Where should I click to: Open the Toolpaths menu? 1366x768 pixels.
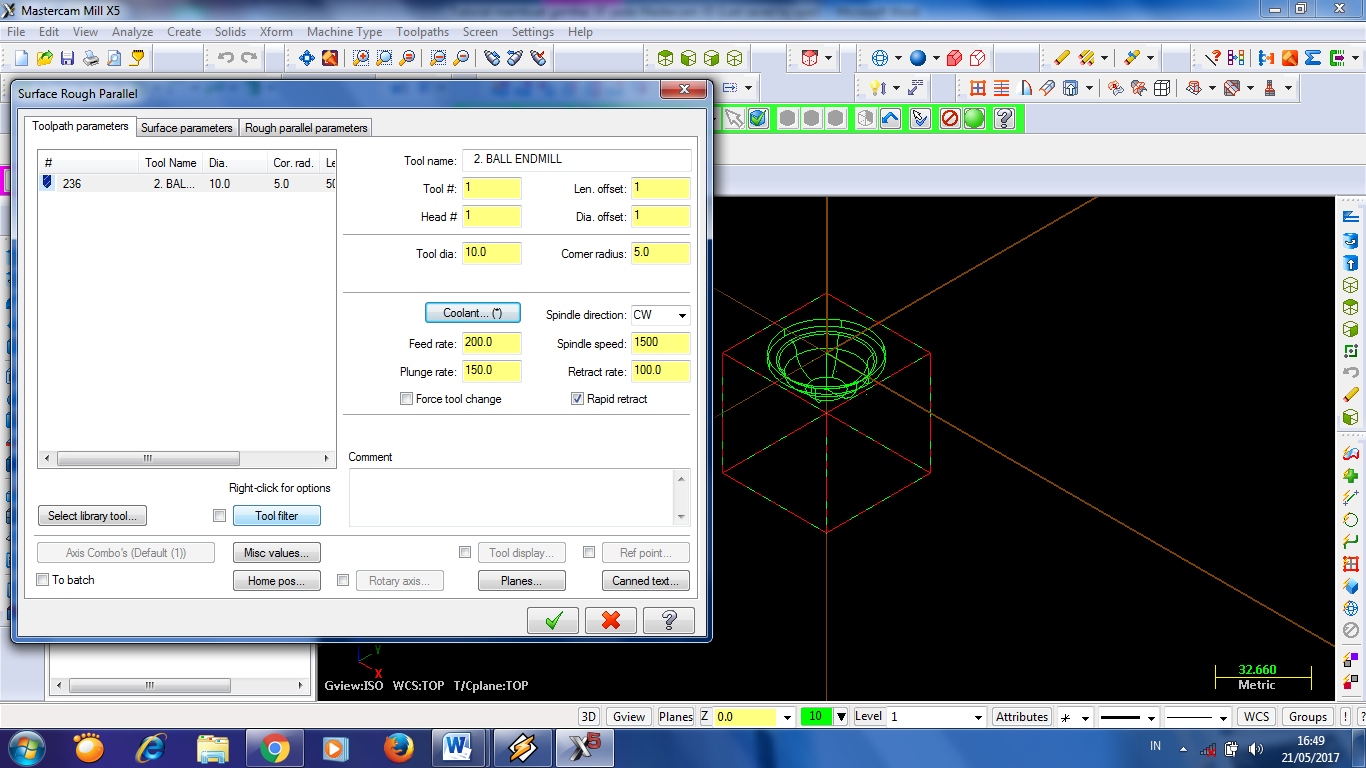[x=422, y=32]
